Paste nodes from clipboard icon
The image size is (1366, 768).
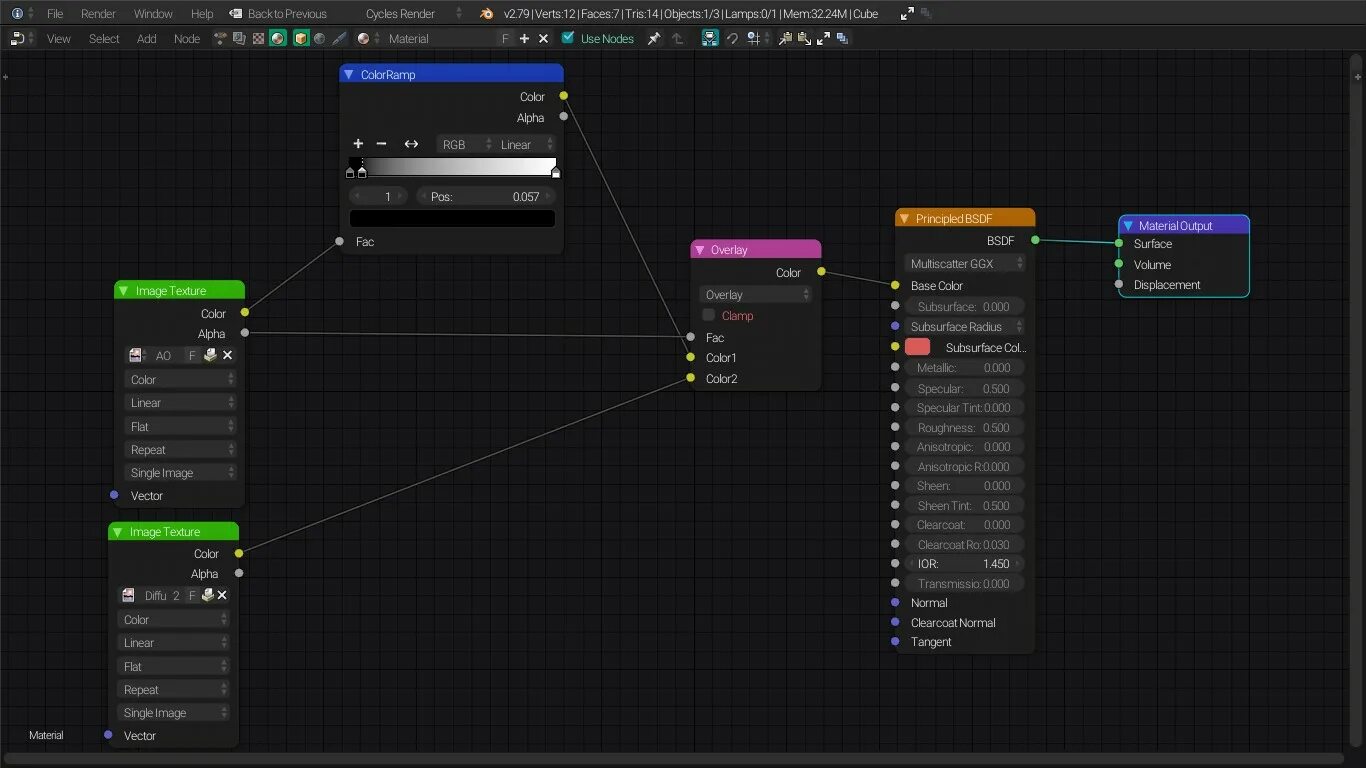804,39
